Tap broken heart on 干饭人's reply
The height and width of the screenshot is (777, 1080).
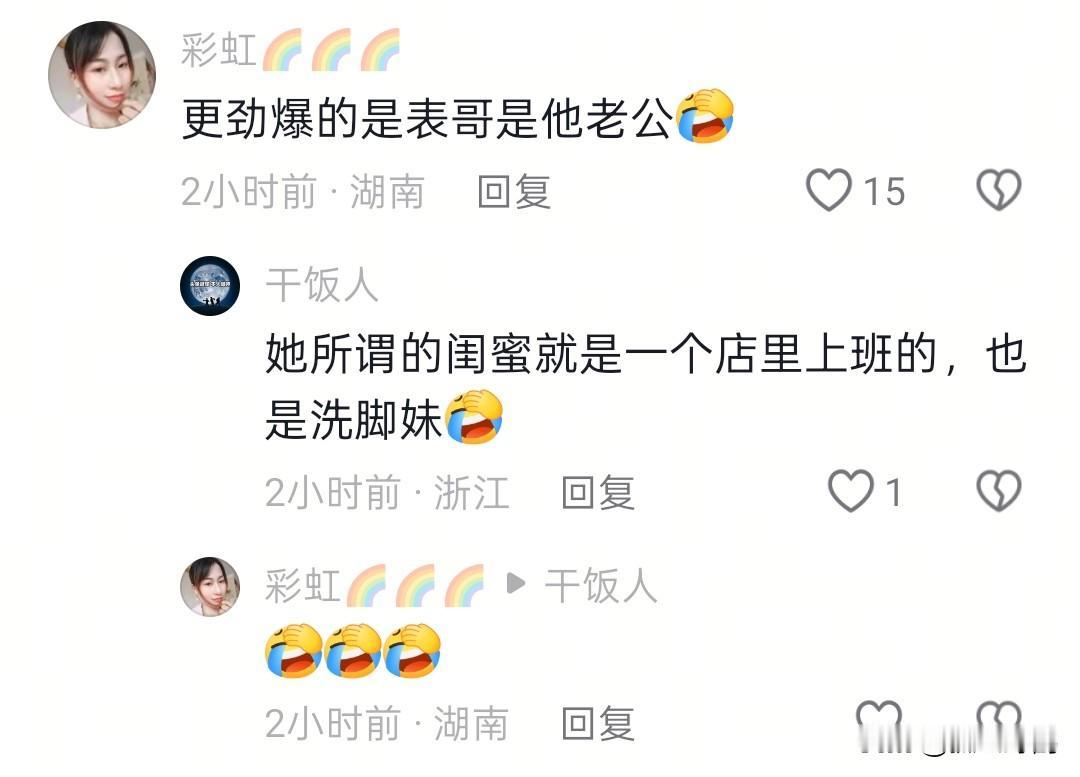(999, 491)
